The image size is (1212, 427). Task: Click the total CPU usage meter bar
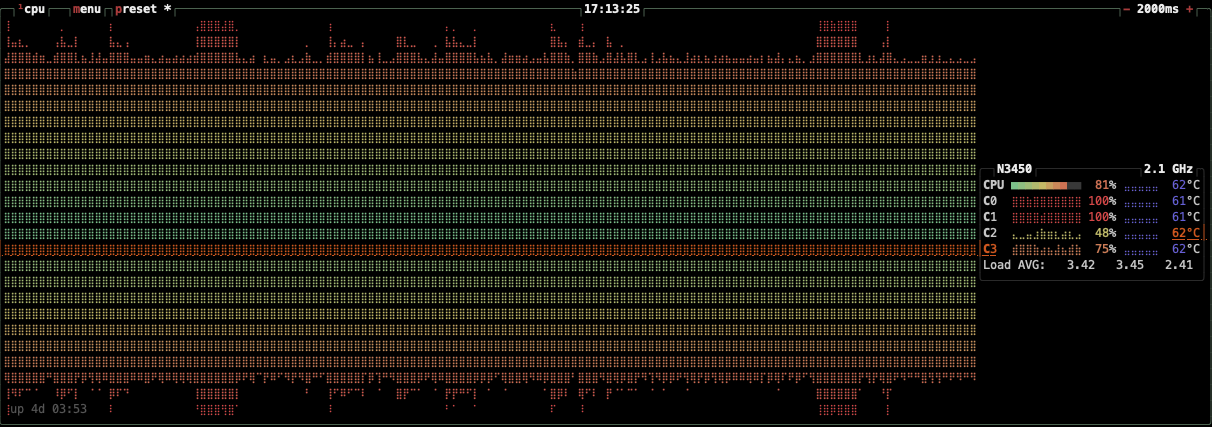[x=1046, y=185]
